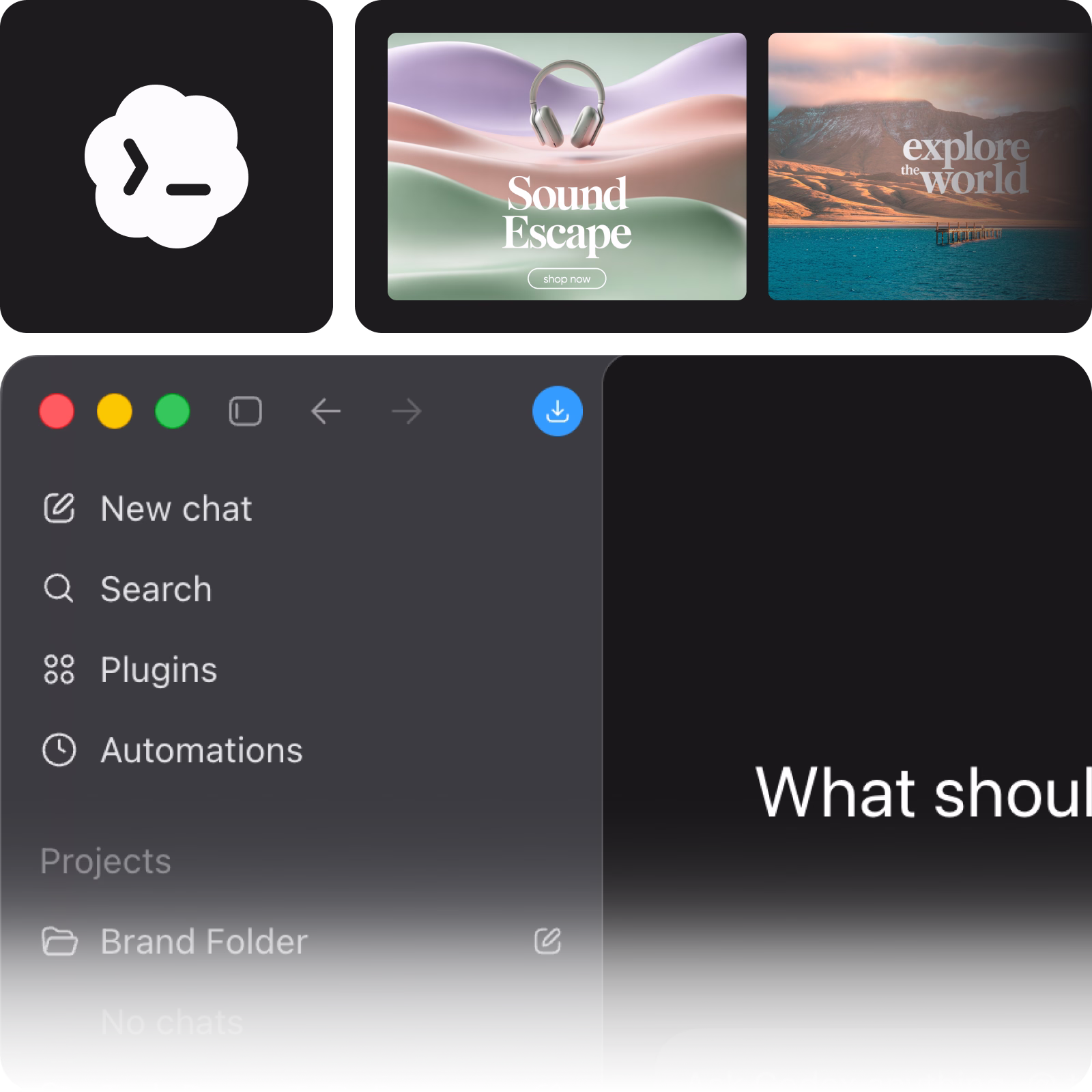Click the magnifying glass Search icon
The image size is (1092, 1092).
pos(59,588)
